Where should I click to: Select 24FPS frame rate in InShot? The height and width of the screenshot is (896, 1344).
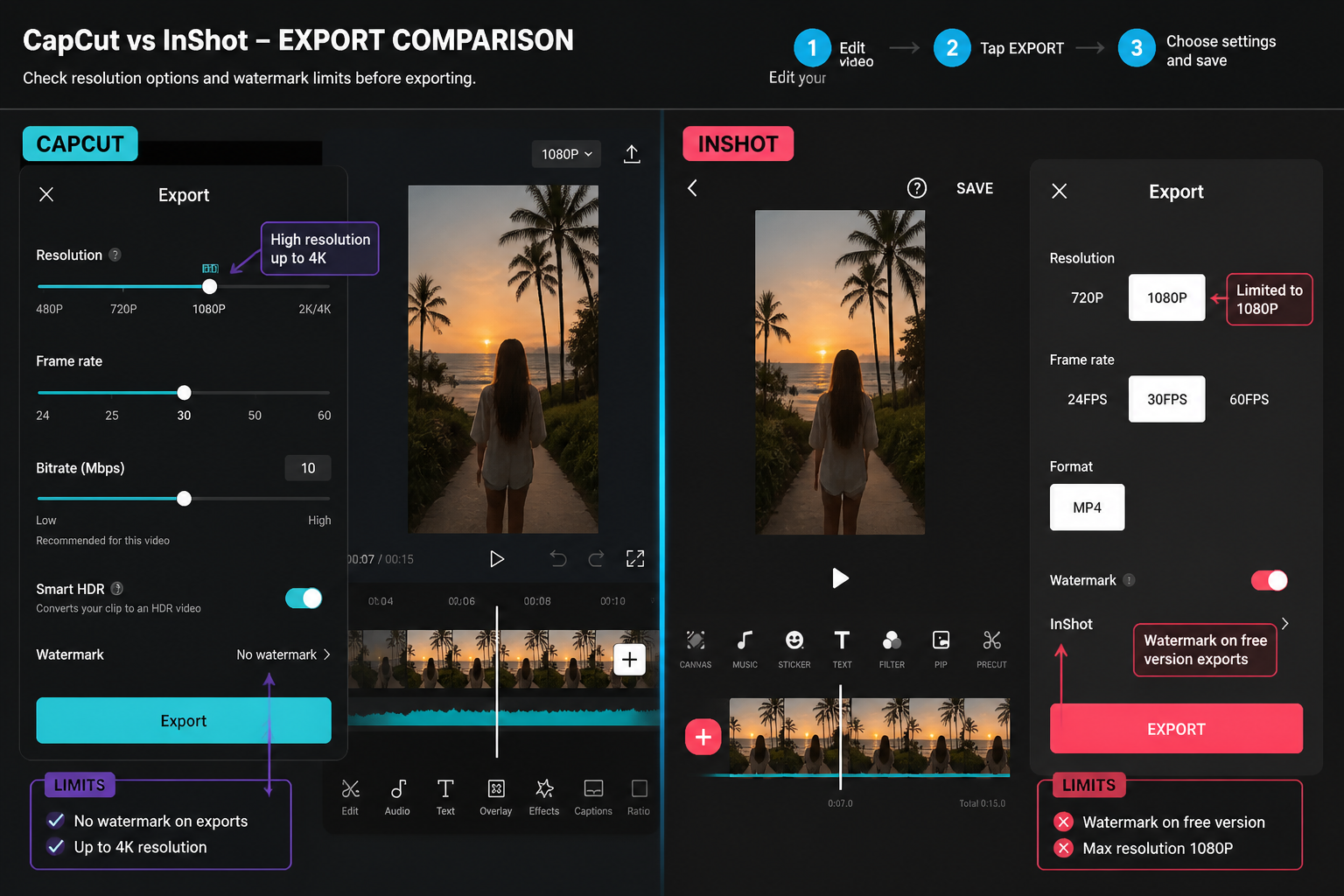1087,399
